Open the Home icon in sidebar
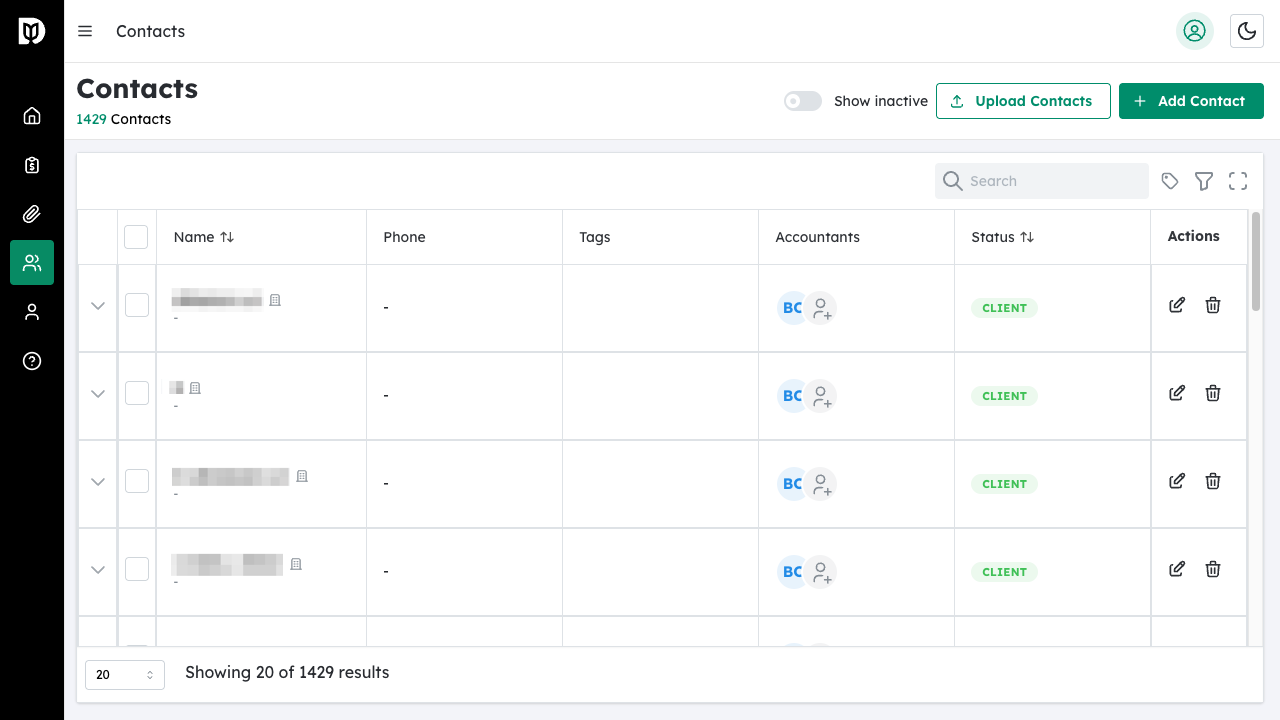1280x720 pixels. tap(32, 116)
